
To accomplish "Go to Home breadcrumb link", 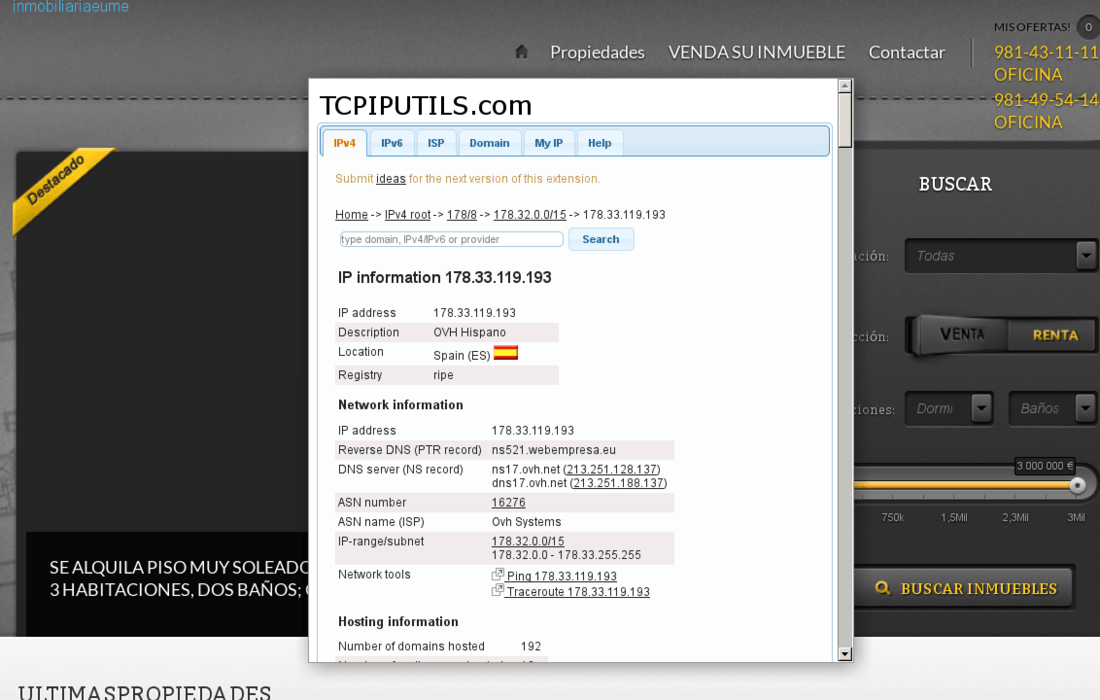I will pyautogui.click(x=351, y=215).
